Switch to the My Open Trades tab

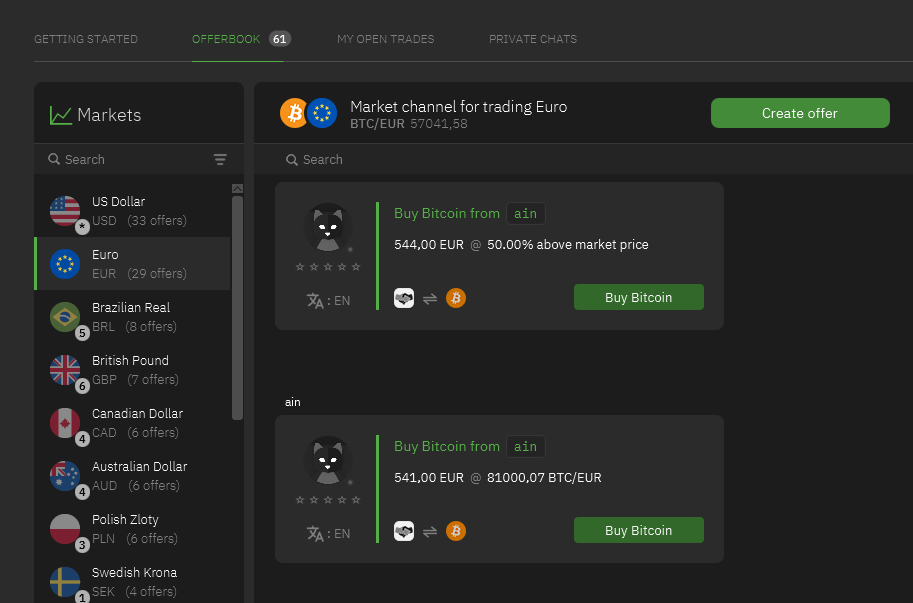(x=385, y=39)
